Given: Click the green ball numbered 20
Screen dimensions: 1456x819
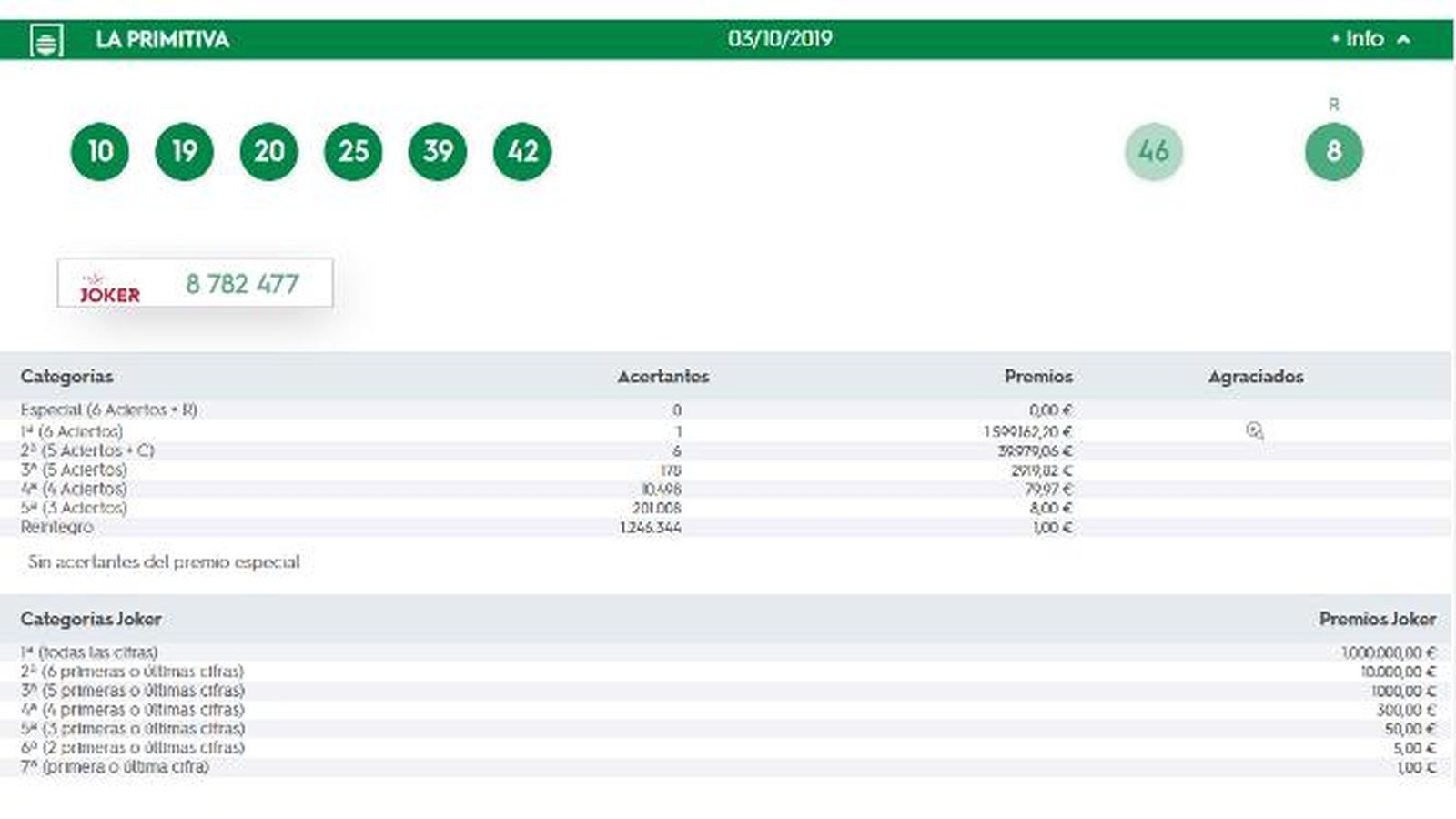Looking at the screenshot, I should (269, 151).
